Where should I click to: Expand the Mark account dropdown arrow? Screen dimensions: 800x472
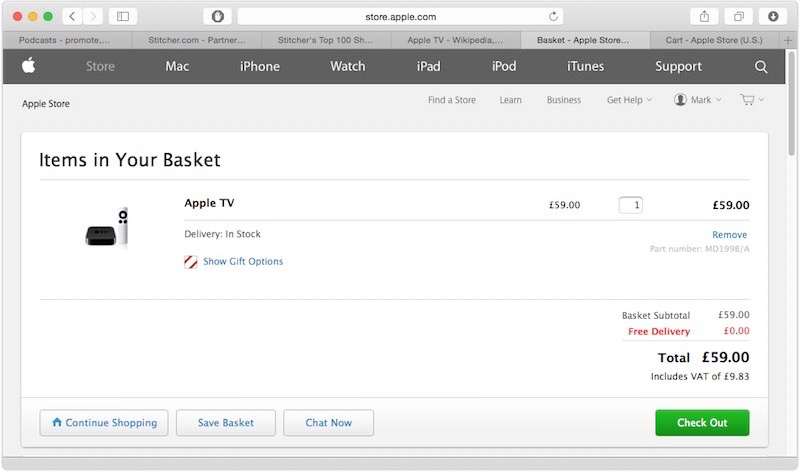pyautogui.click(x=718, y=100)
